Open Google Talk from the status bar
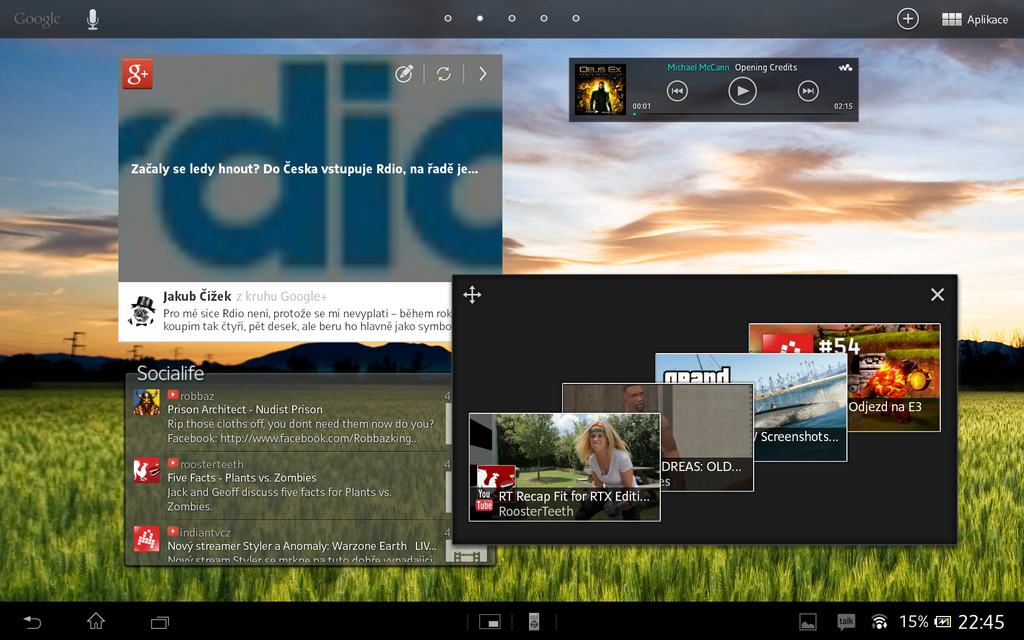The width and height of the screenshot is (1024, 640). [x=845, y=621]
